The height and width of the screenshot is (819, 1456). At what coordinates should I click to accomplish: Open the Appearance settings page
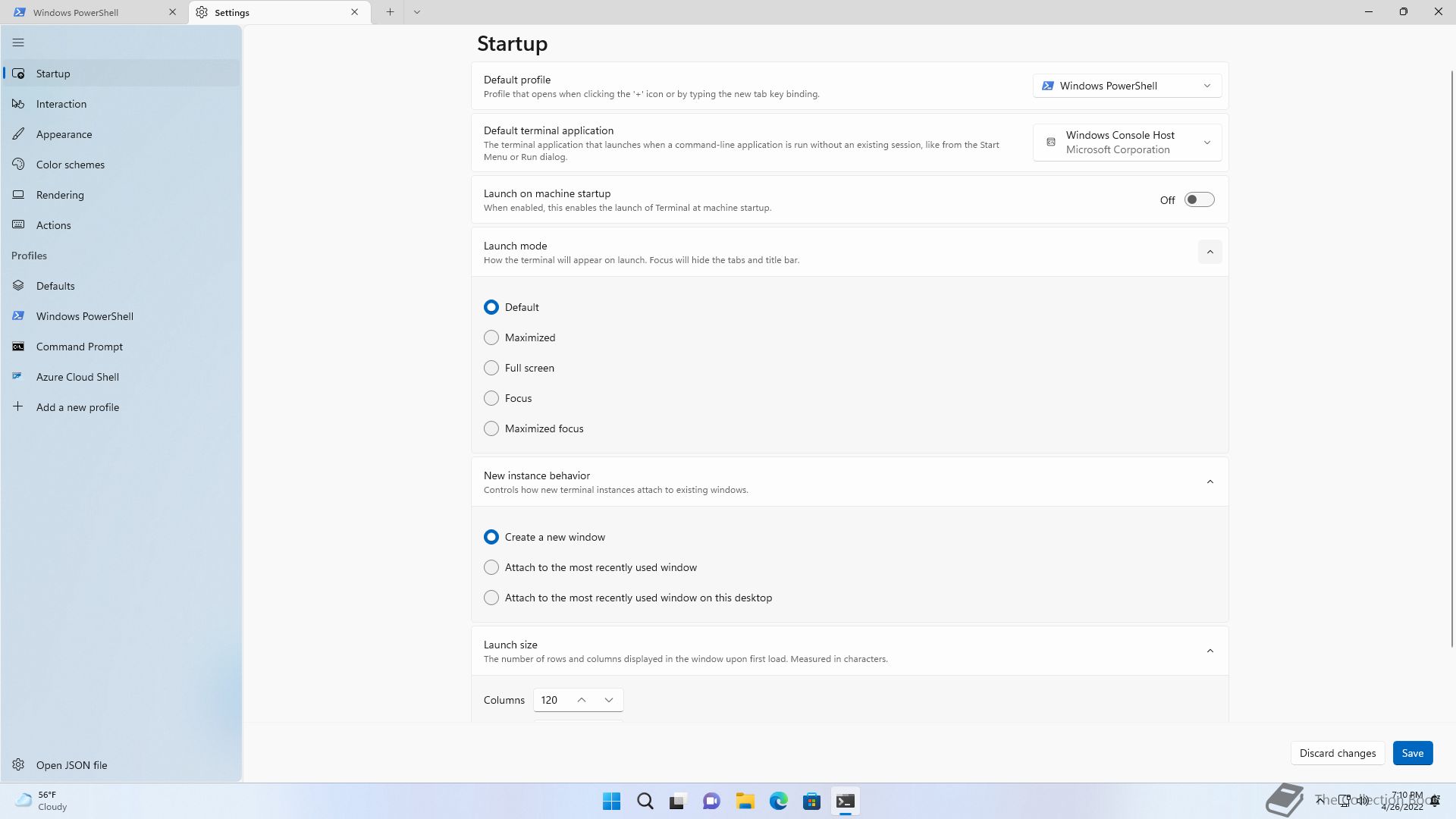coord(121,134)
